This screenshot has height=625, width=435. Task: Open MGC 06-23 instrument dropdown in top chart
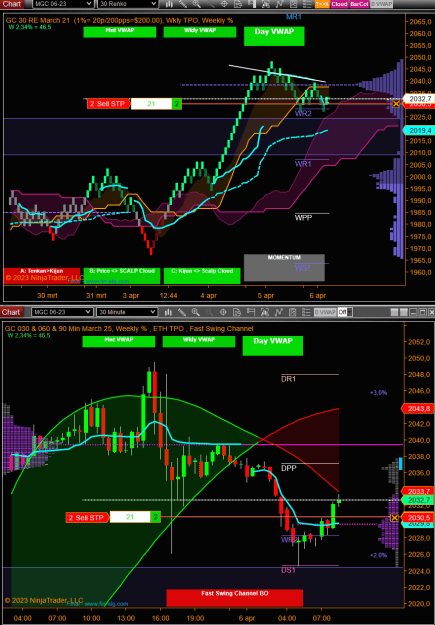click(x=63, y=4)
